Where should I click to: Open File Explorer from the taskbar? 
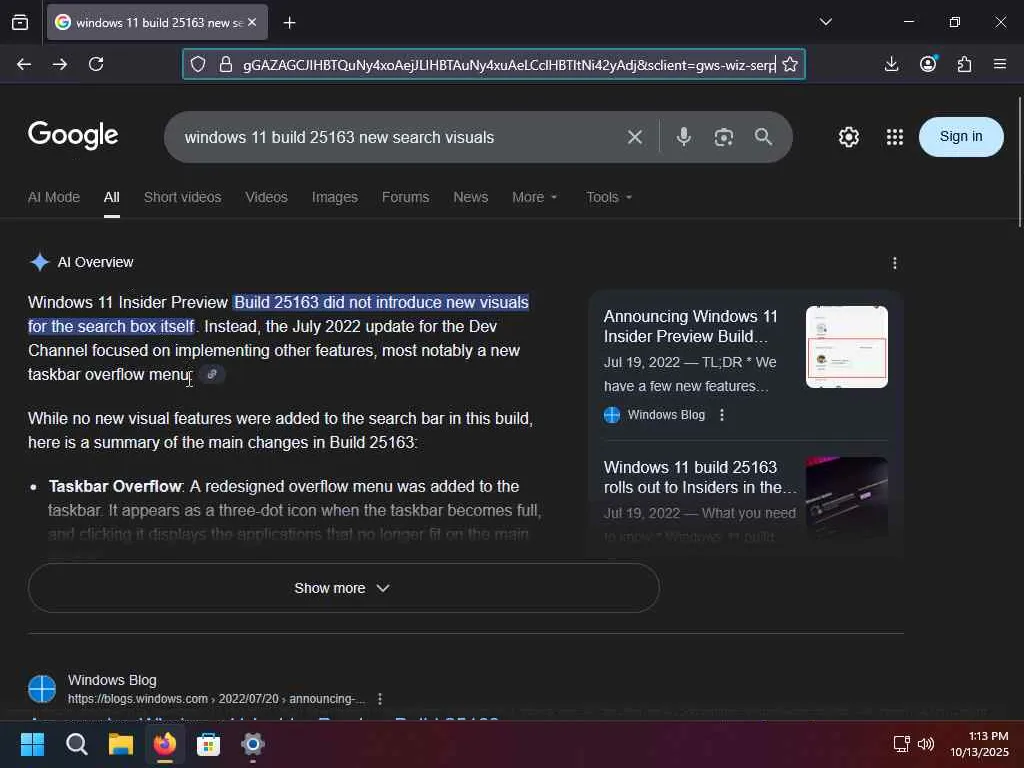(121, 744)
